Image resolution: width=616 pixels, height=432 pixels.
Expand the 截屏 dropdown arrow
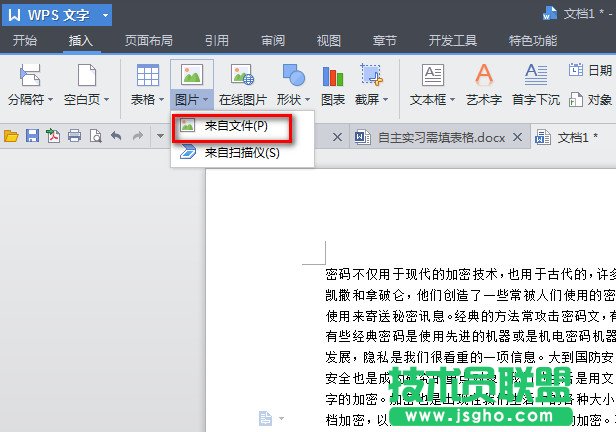(385, 100)
